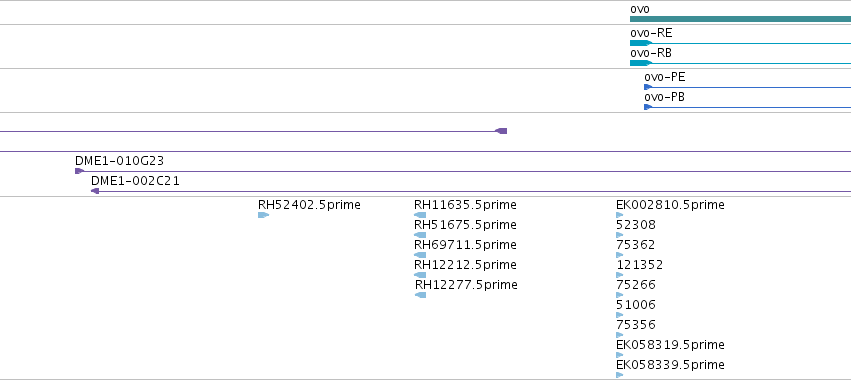Image resolution: width=851 pixels, height=380 pixels.
Task: Click the RH69711.5prime label
Action: pyautogui.click(x=465, y=245)
